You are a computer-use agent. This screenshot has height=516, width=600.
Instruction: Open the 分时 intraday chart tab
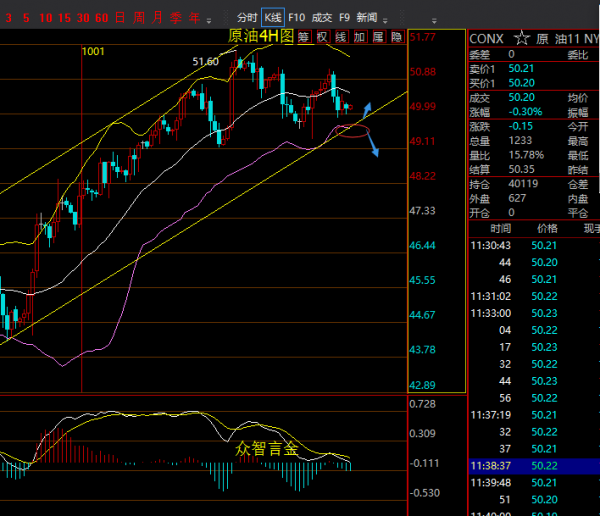point(247,18)
